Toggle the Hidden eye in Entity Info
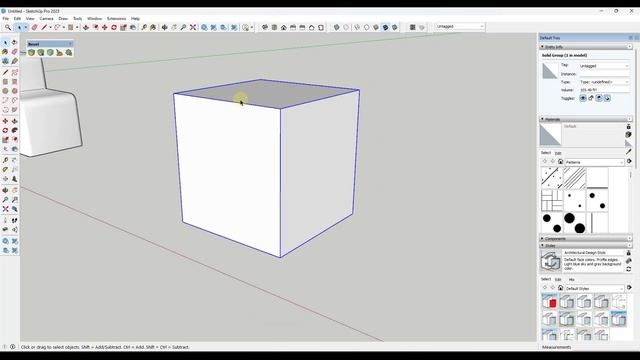640x360 pixels. [583, 98]
